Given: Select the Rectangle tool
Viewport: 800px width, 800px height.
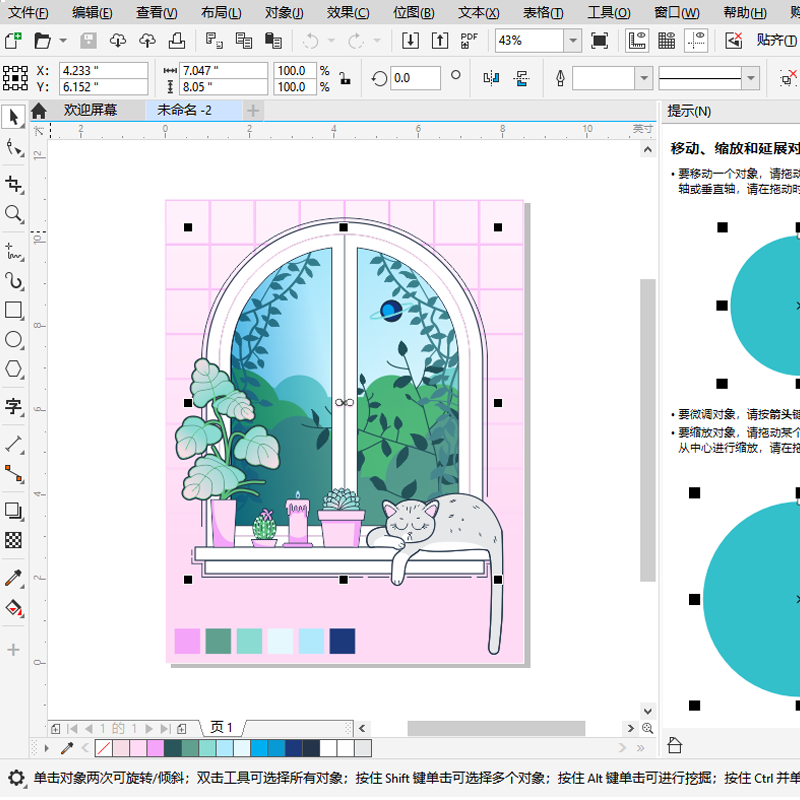Looking at the screenshot, I should click(14, 311).
